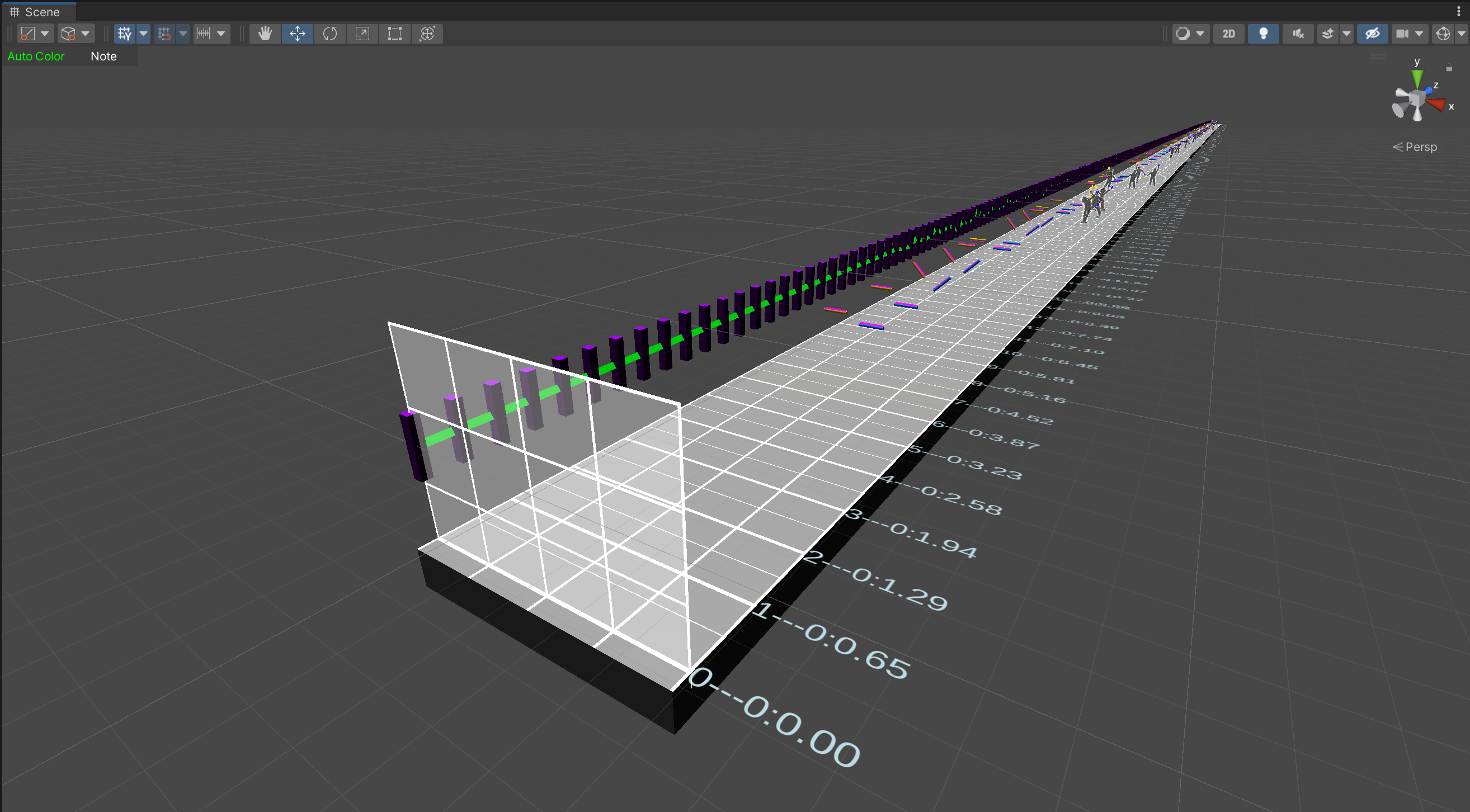Activate the combined Transform tool
The width and height of the screenshot is (1470, 812).
tap(427, 34)
